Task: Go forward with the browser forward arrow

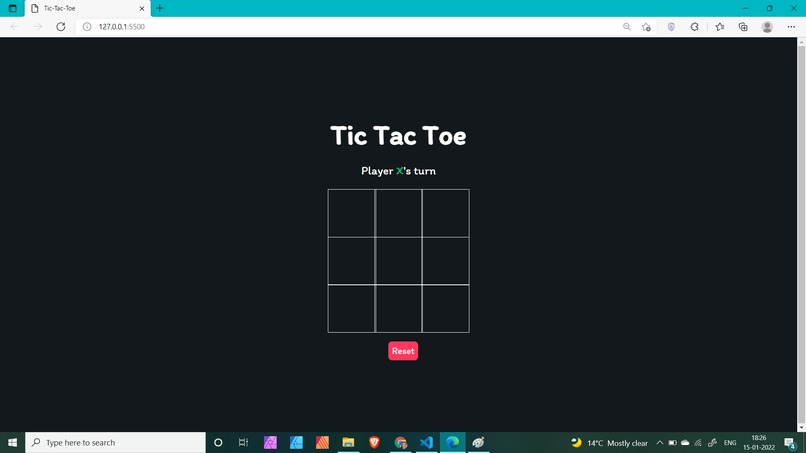Action: (x=38, y=27)
